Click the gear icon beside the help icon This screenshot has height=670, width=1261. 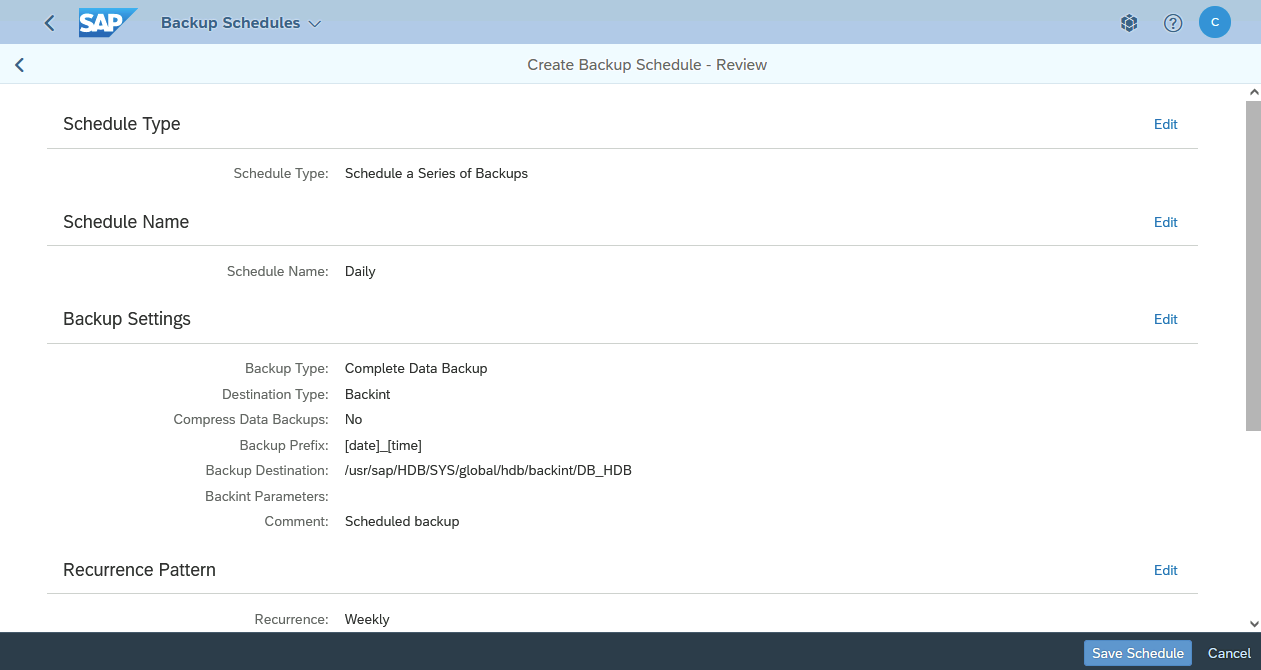(x=1129, y=22)
